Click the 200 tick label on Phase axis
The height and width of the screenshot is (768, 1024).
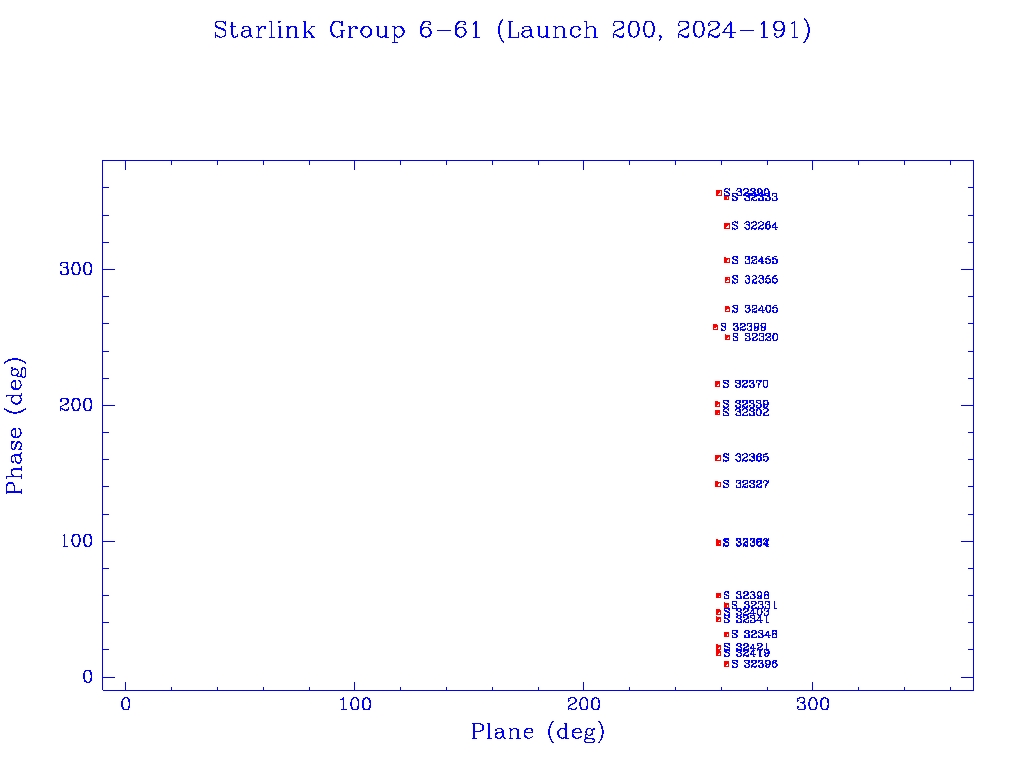click(76, 405)
